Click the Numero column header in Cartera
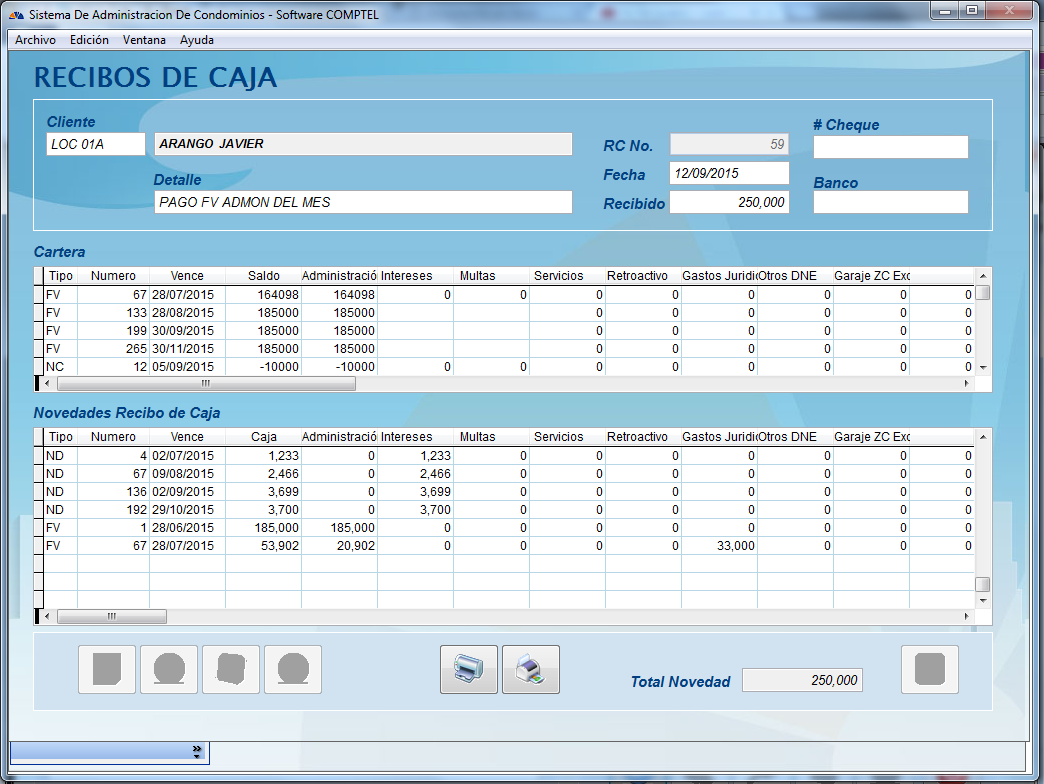 point(113,276)
